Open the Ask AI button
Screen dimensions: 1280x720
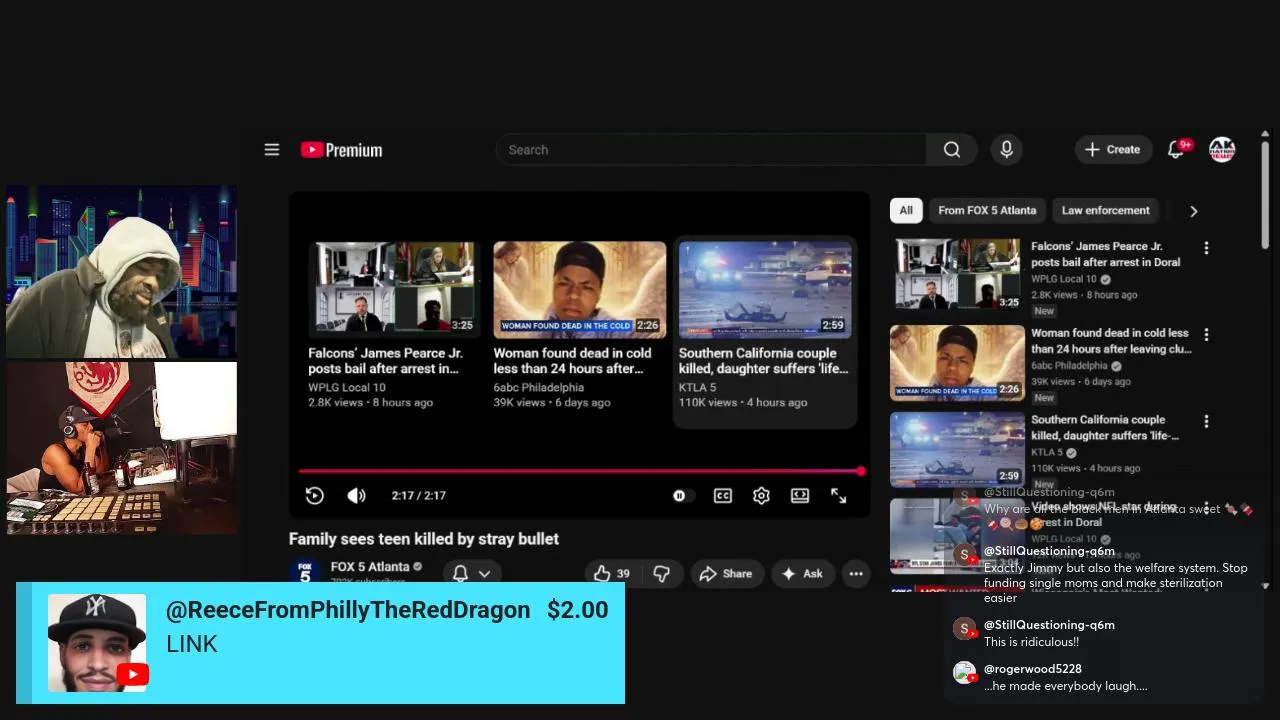click(802, 573)
